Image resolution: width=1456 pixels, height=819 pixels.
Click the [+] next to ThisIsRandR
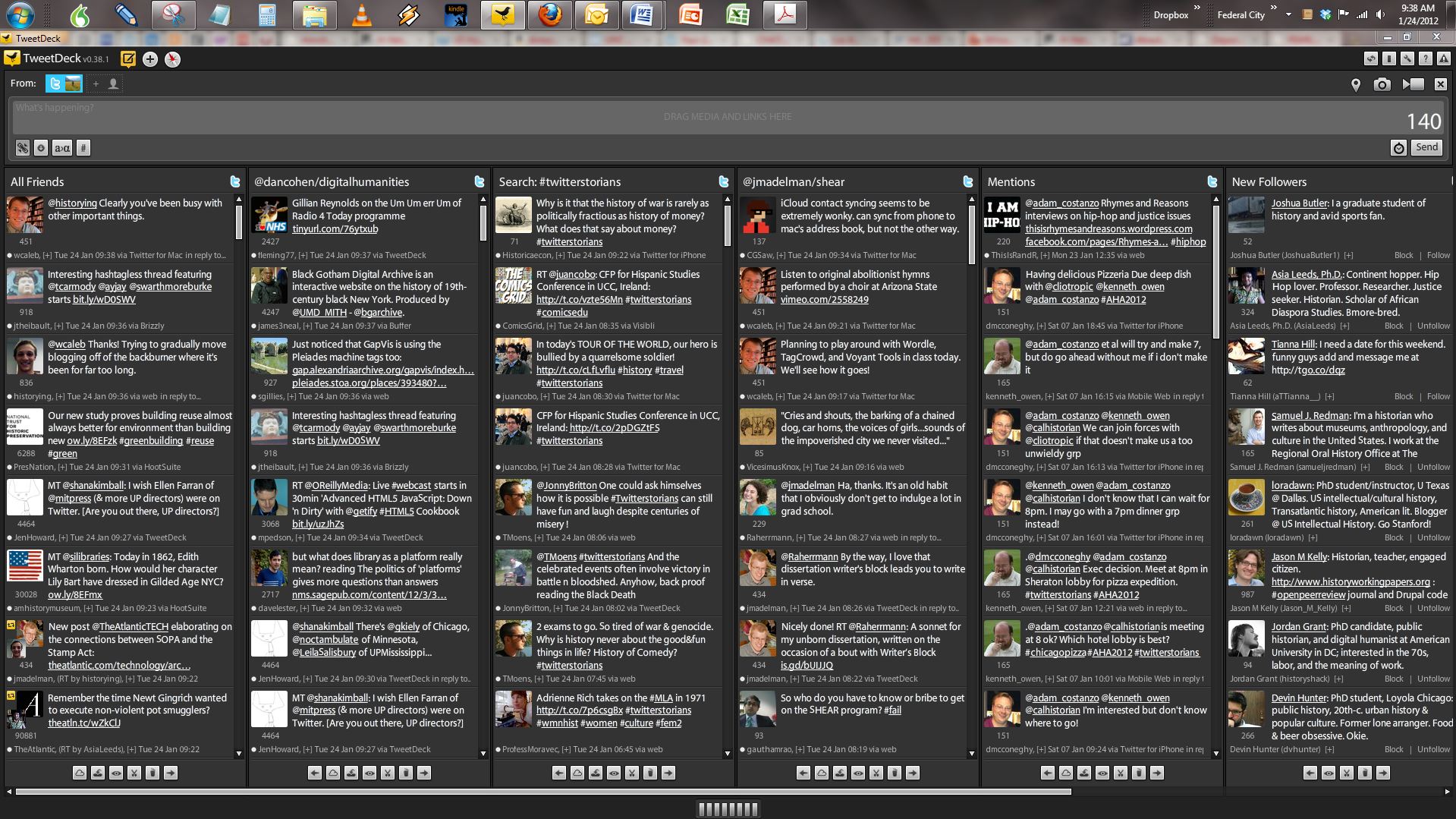(1045, 256)
